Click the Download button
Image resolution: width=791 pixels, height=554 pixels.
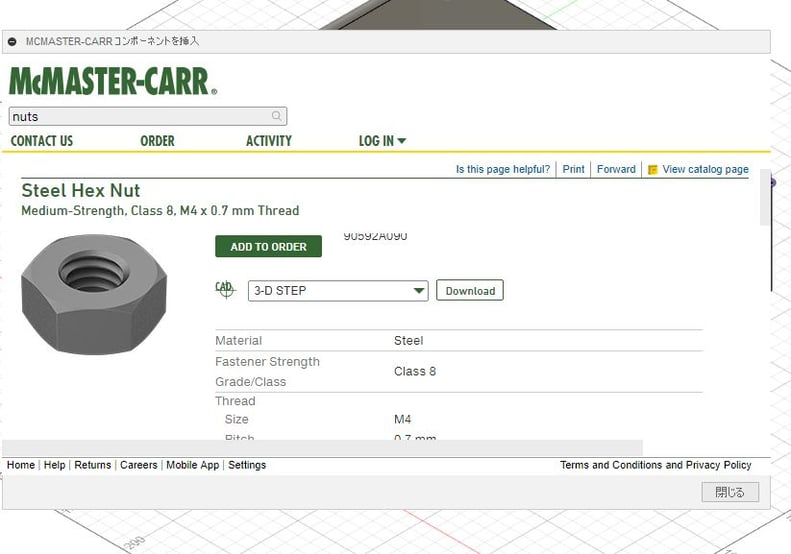click(470, 290)
